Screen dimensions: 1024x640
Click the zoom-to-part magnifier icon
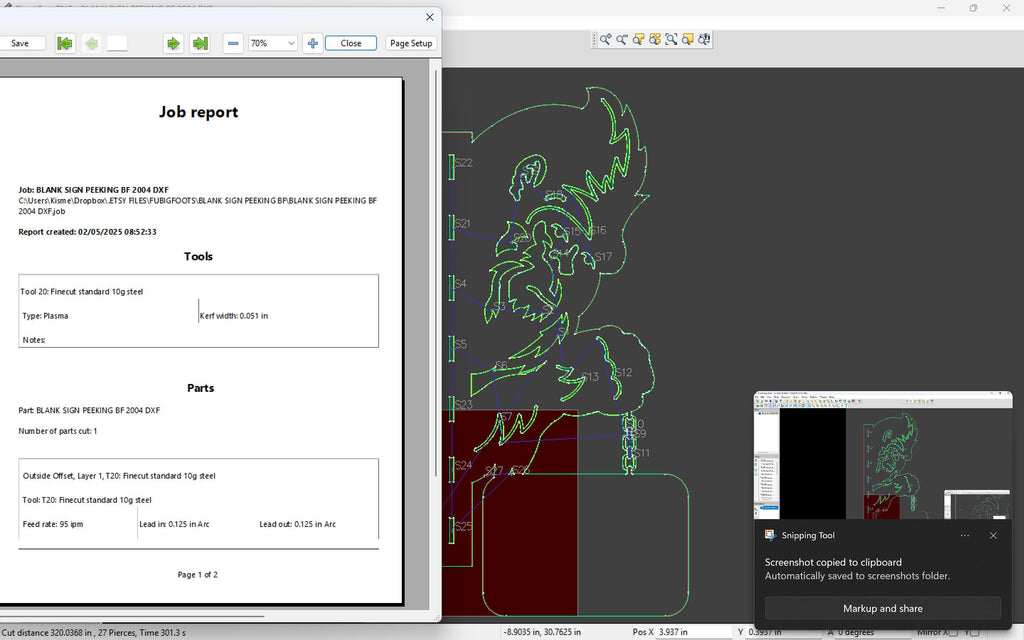click(x=638, y=39)
